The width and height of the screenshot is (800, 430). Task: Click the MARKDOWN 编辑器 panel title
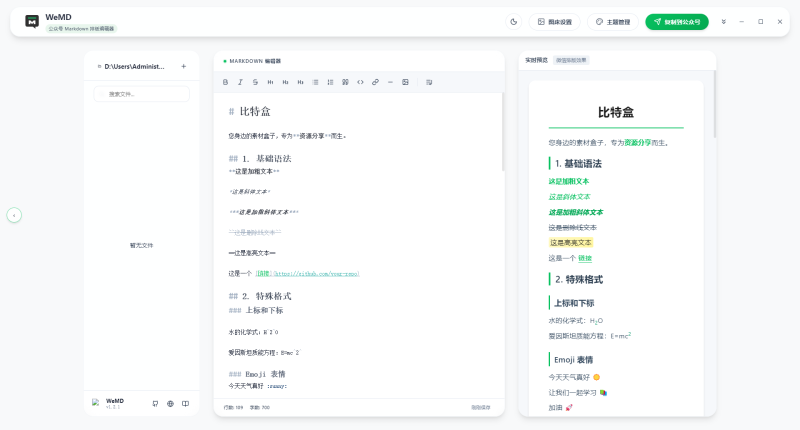(255, 61)
